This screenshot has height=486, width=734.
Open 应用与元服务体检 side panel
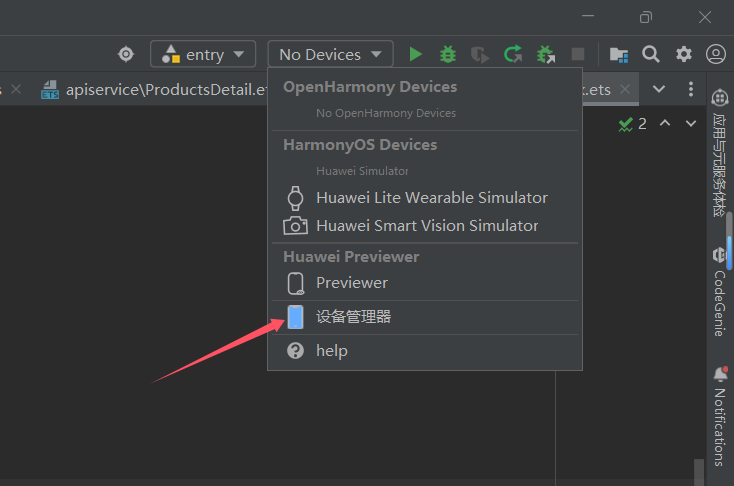719,152
